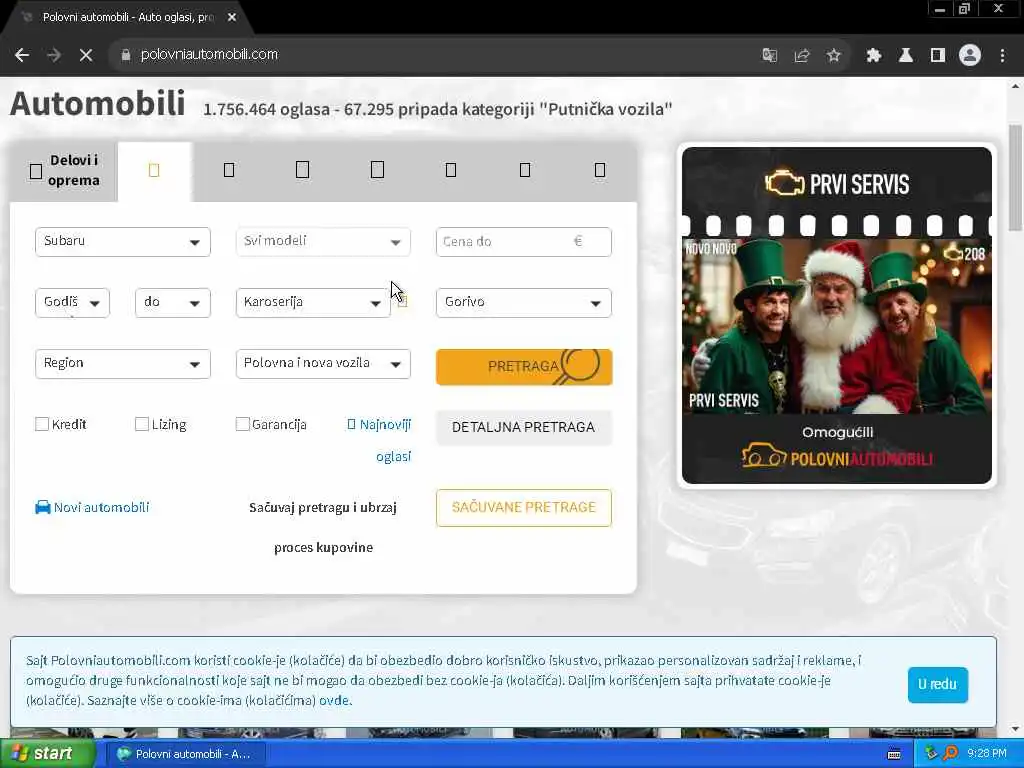Click the keyboard icon in taskbar

point(894,754)
